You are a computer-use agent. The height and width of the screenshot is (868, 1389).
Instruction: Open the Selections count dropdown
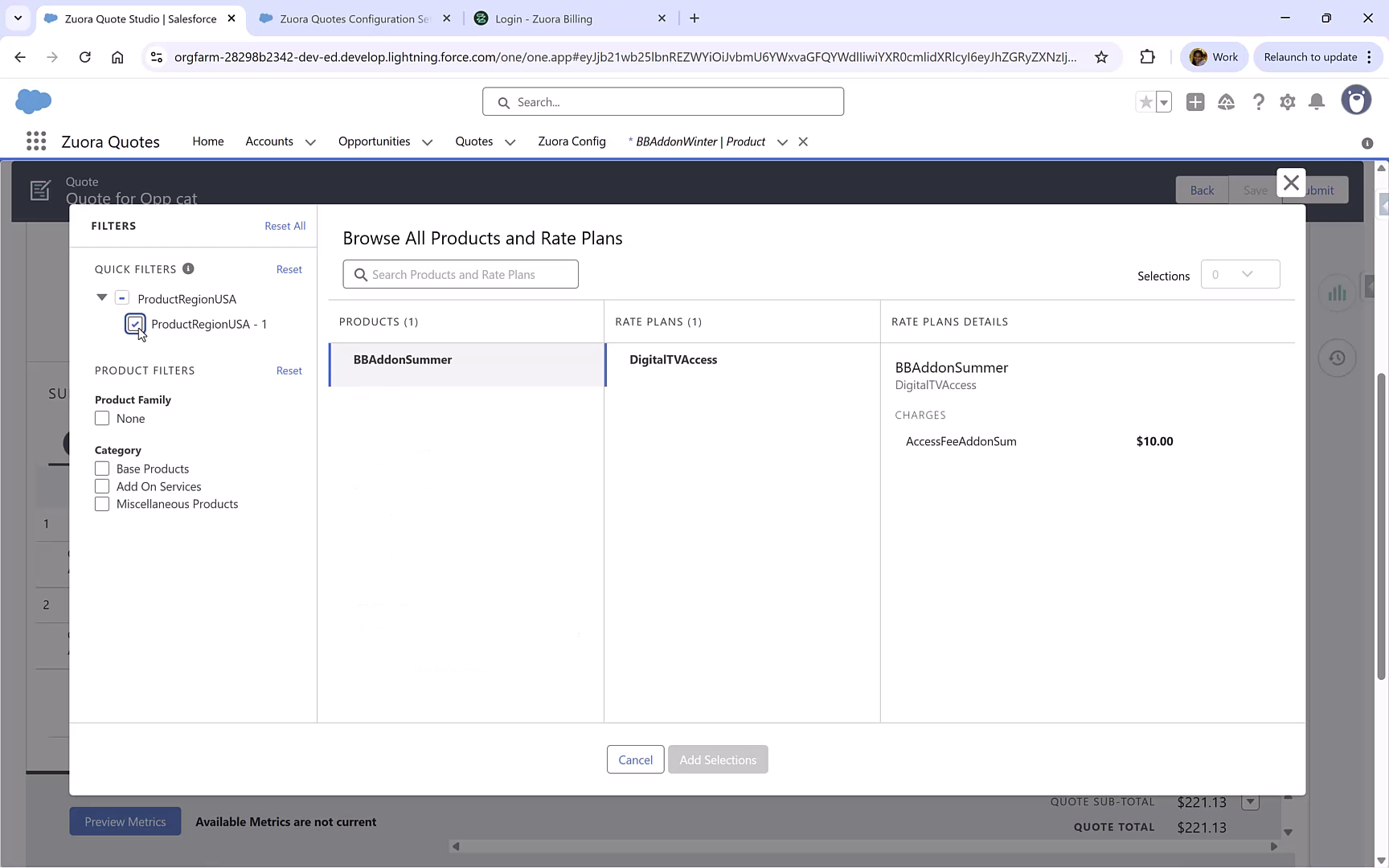pos(1240,274)
